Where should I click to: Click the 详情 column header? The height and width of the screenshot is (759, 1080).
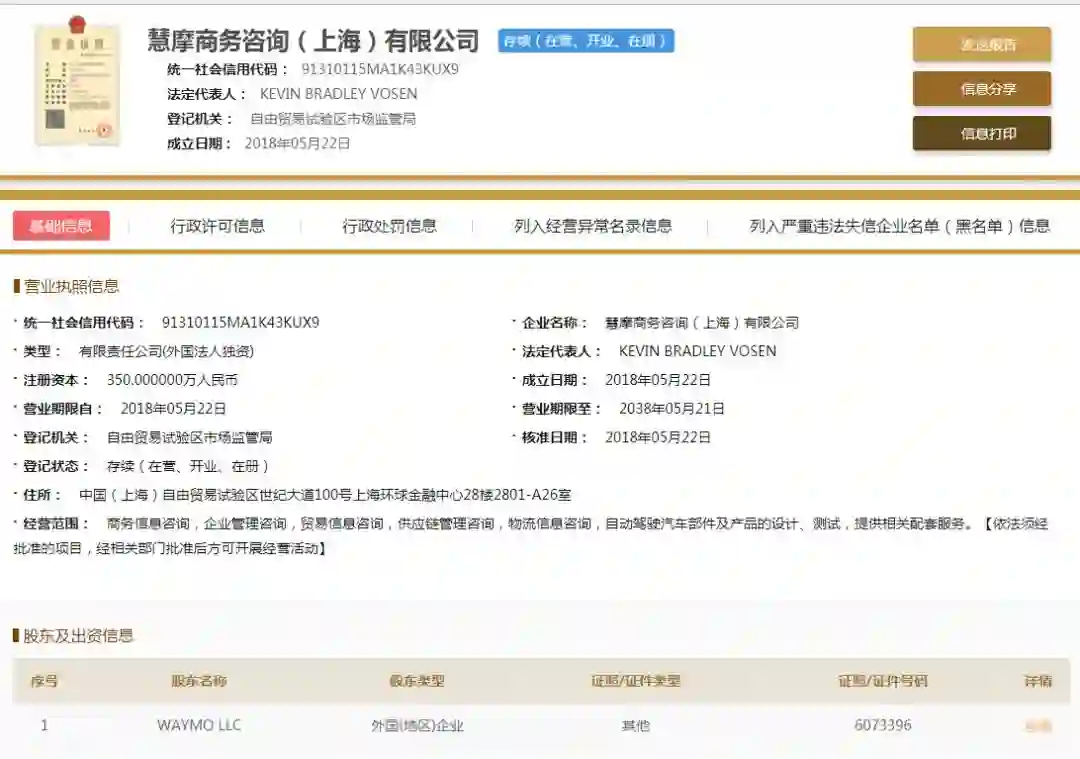pos(1038,681)
